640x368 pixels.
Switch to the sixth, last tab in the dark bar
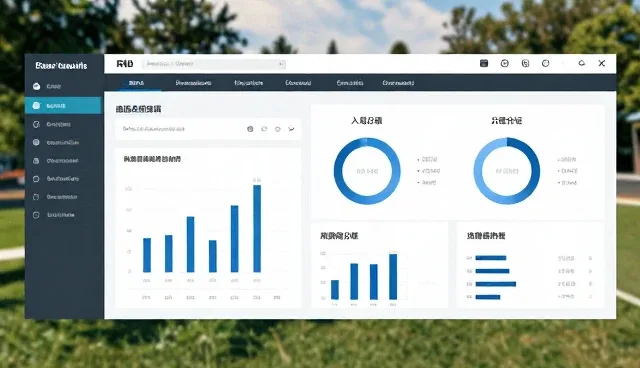point(398,83)
